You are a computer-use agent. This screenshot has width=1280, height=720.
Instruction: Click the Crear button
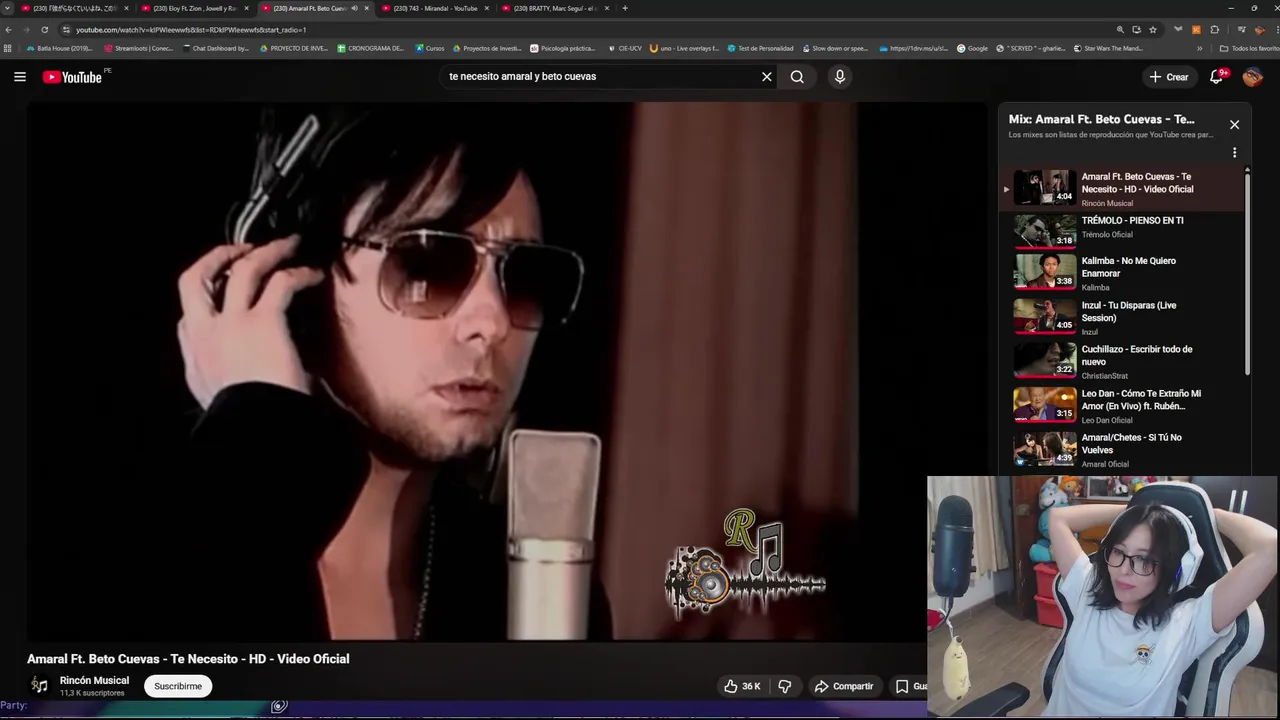(1169, 77)
